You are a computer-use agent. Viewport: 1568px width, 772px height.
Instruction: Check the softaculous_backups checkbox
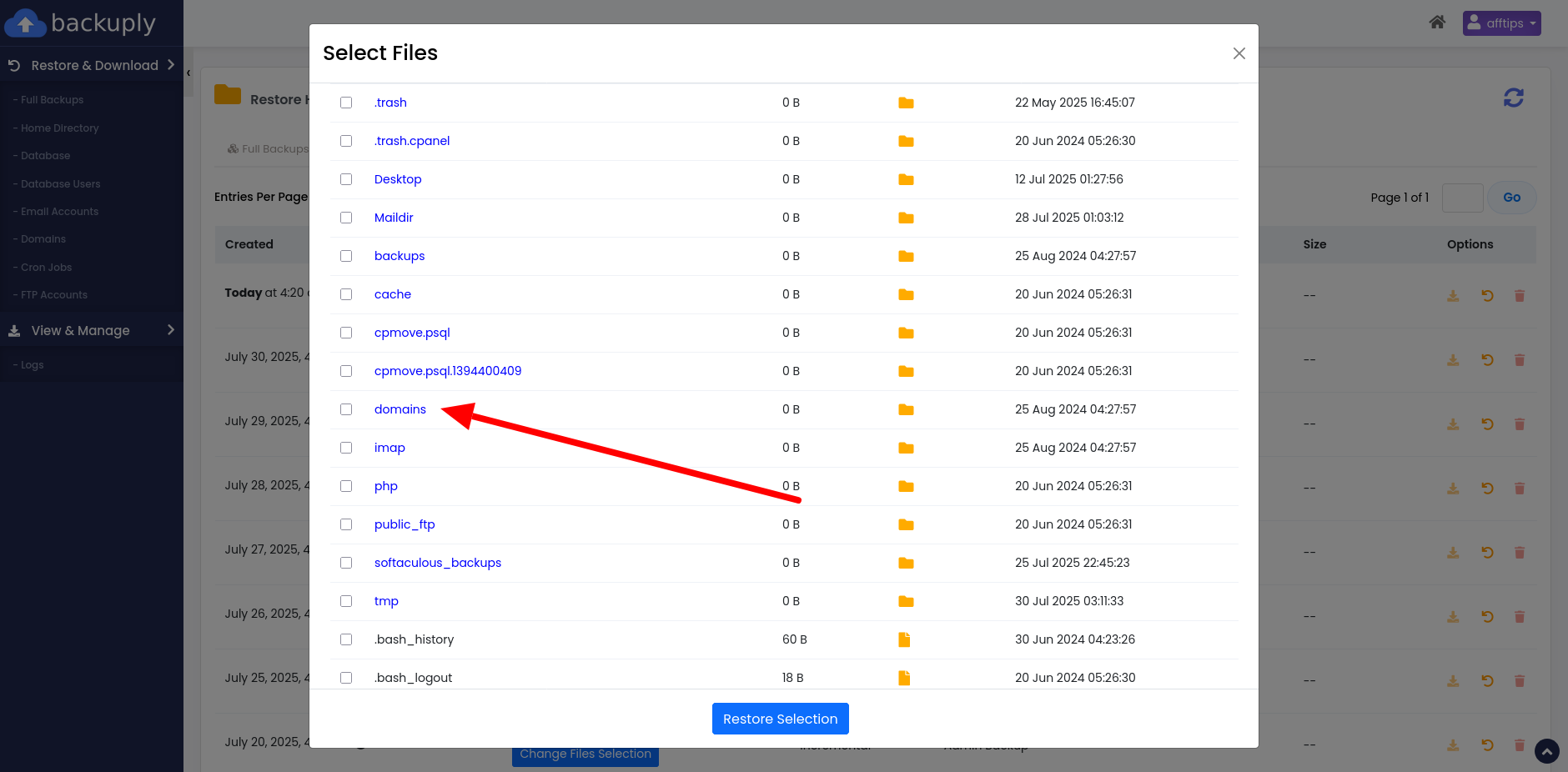pyautogui.click(x=346, y=563)
